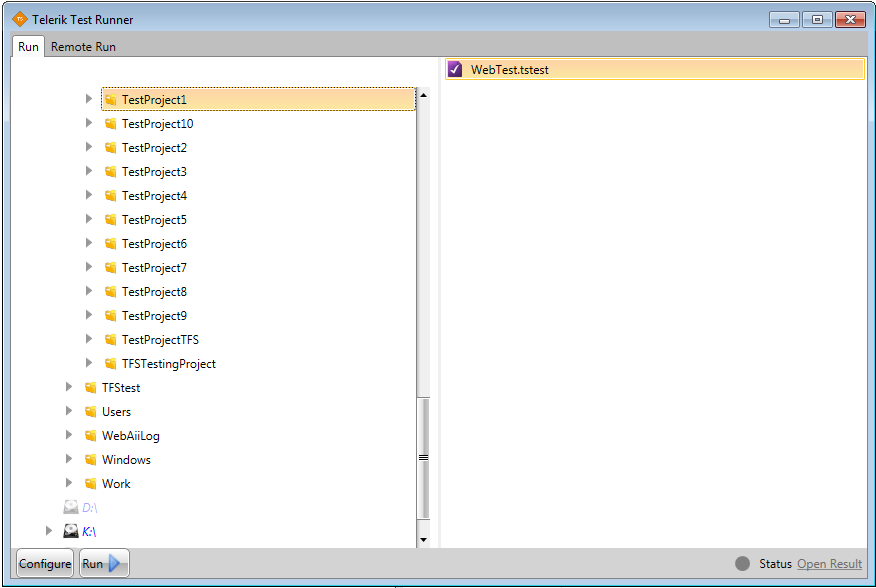Expand the Windows folder node
The width and height of the screenshot is (876, 588).
69,459
